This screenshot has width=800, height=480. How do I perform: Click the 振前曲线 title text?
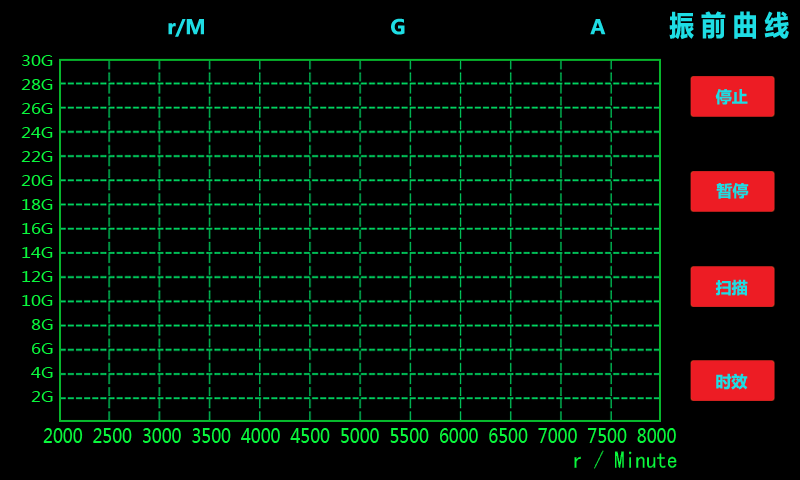pos(730,26)
